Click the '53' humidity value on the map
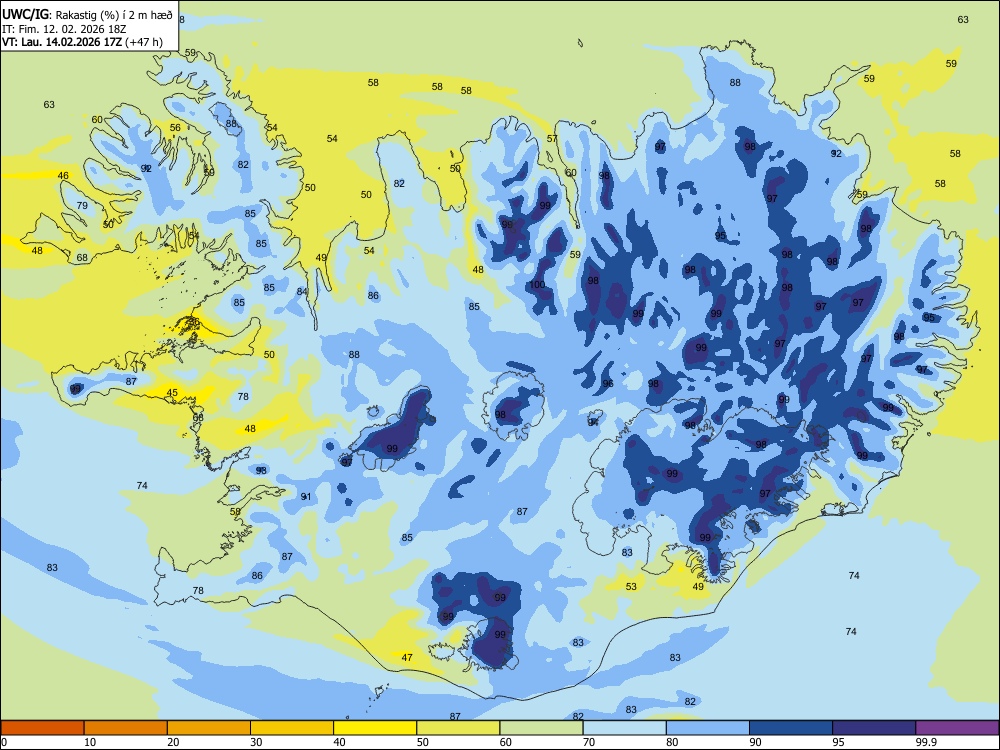This screenshot has width=1000, height=750. [631, 587]
